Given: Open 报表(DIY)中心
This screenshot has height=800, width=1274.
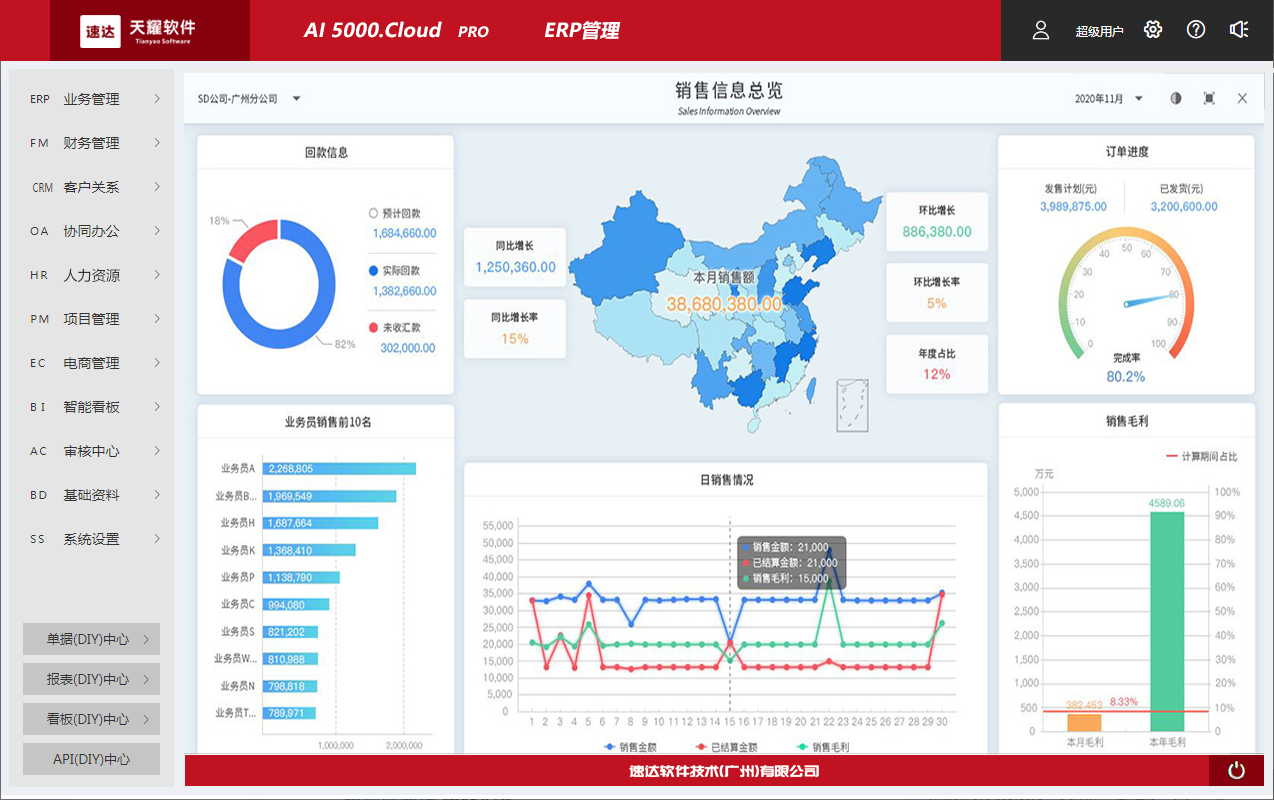Looking at the screenshot, I should pyautogui.click(x=90, y=678).
